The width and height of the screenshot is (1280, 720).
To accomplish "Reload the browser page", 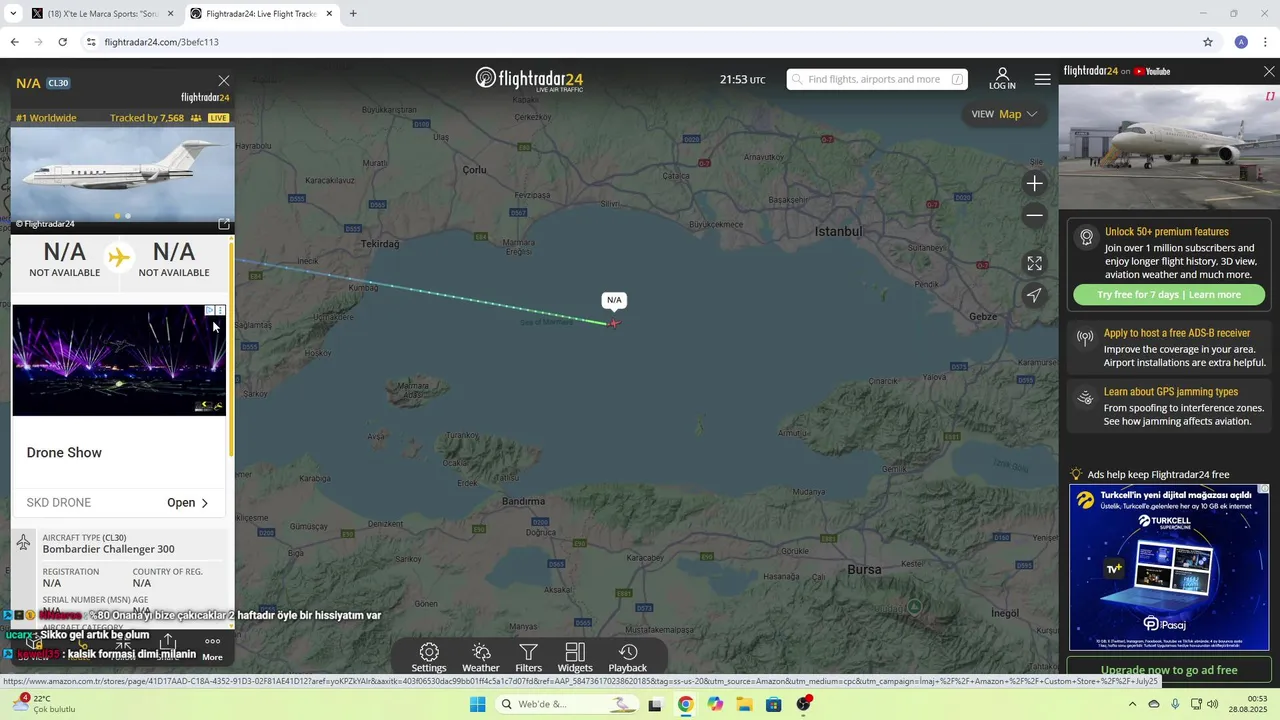I will click(x=62, y=42).
